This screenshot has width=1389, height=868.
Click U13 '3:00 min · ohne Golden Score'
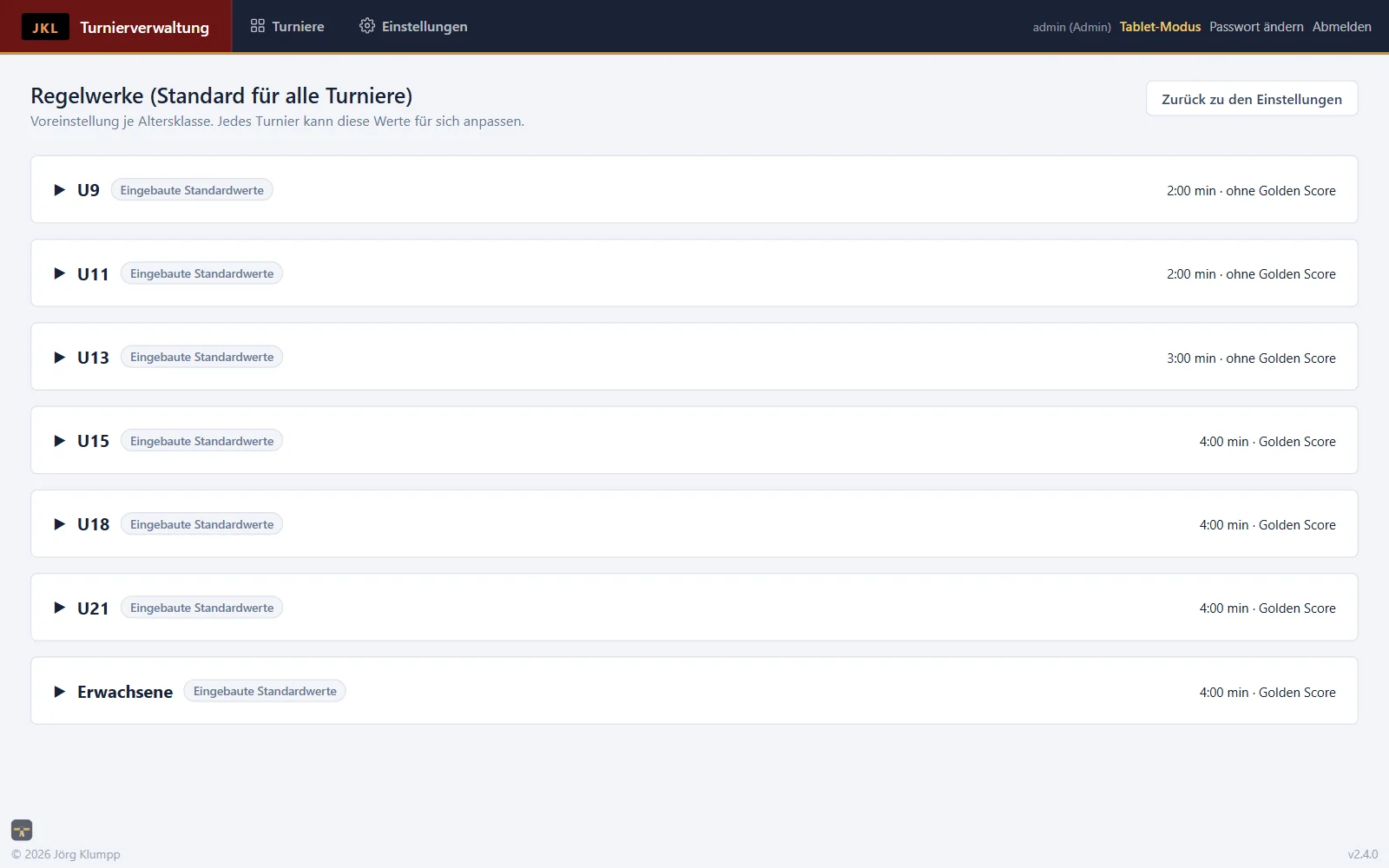(x=1251, y=358)
